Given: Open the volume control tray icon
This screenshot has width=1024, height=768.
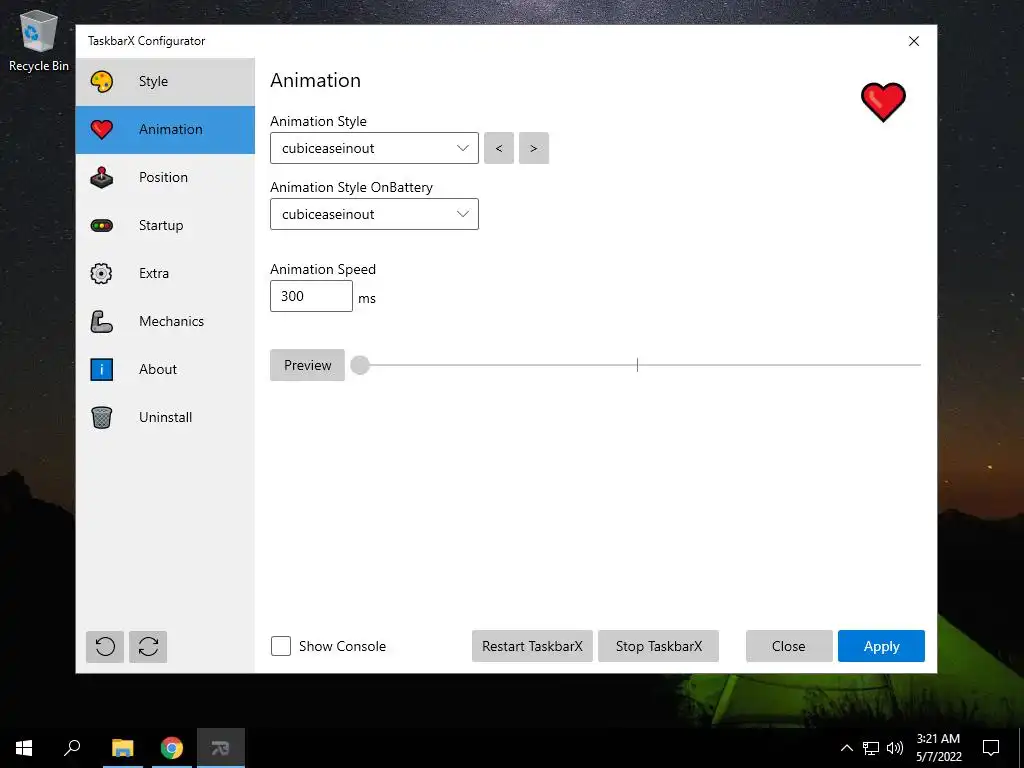Looking at the screenshot, I should click(895, 748).
